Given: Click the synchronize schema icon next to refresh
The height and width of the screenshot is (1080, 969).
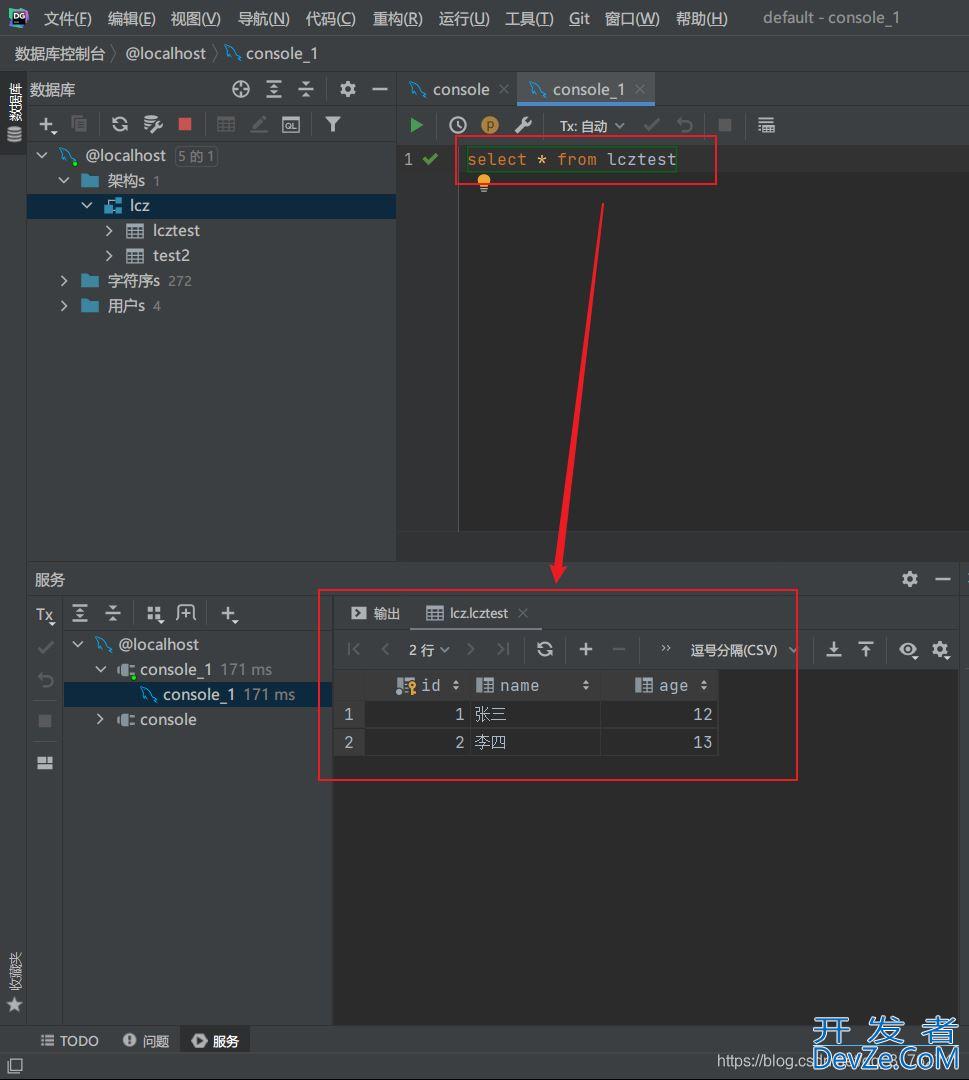Looking at the screenshot, I should (x=152, y=124).
